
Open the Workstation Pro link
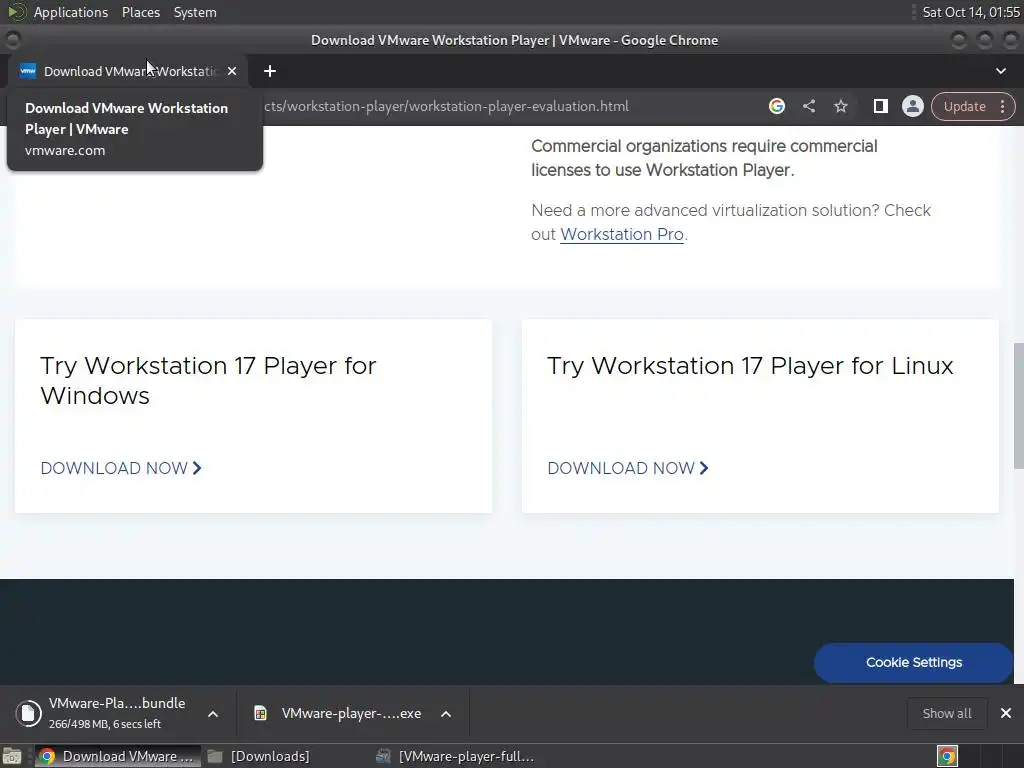(622, 234)
